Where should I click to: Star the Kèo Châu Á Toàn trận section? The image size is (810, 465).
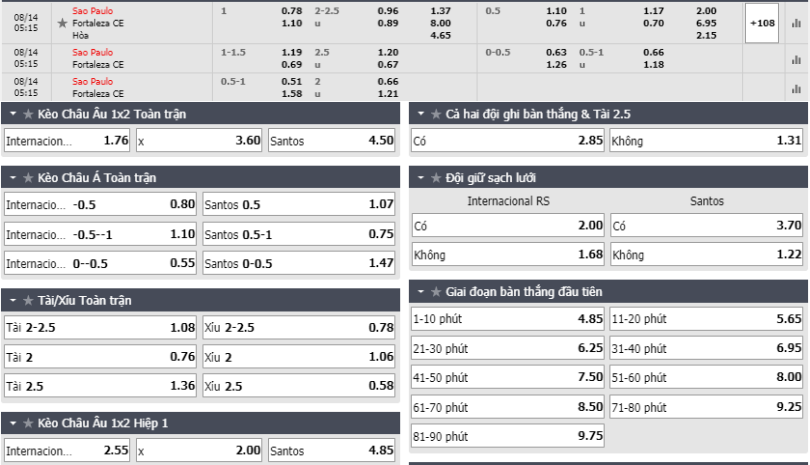(x=28, y=178)
